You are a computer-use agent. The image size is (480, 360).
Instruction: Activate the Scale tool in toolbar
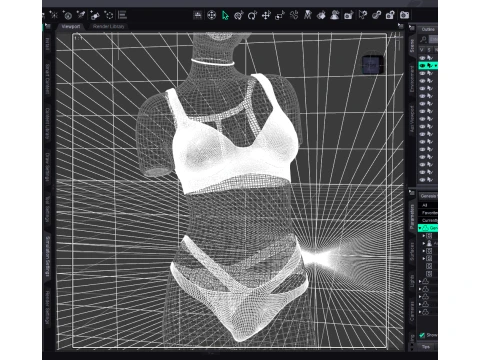click(280, 15)
